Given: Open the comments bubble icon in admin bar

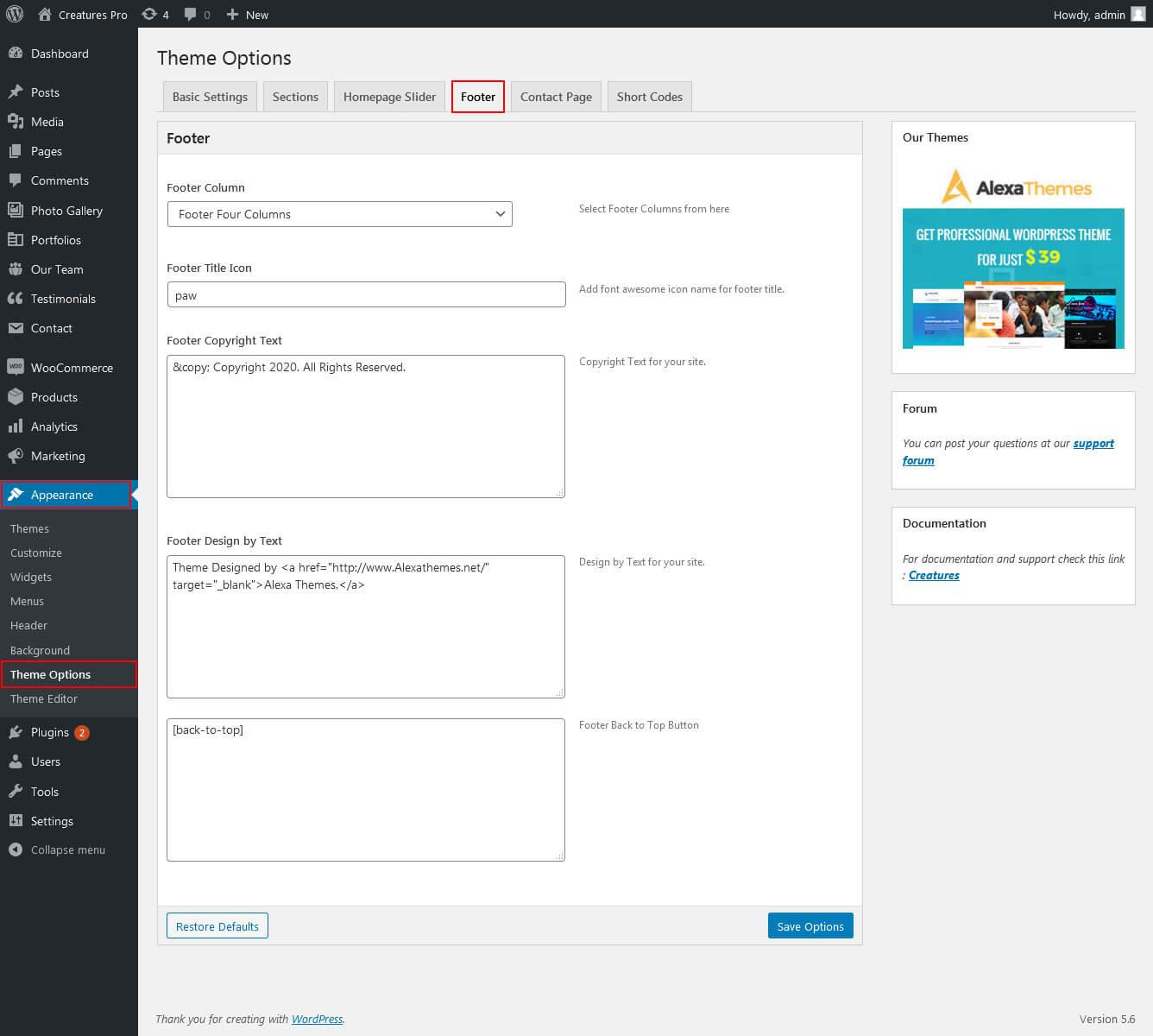Looking at the screenshot, I should 190,15.
